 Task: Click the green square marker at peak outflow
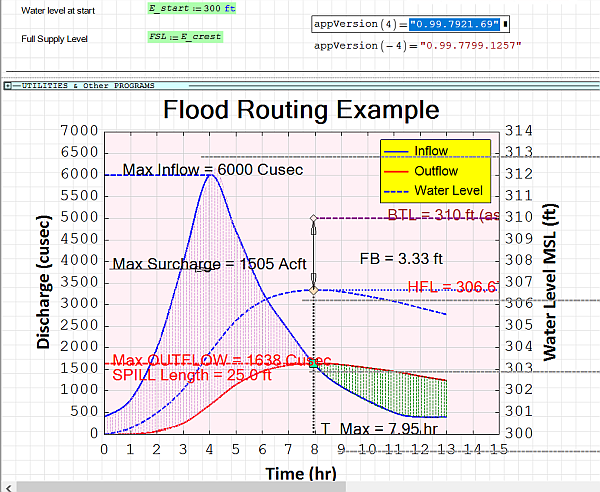coord(314,364)
